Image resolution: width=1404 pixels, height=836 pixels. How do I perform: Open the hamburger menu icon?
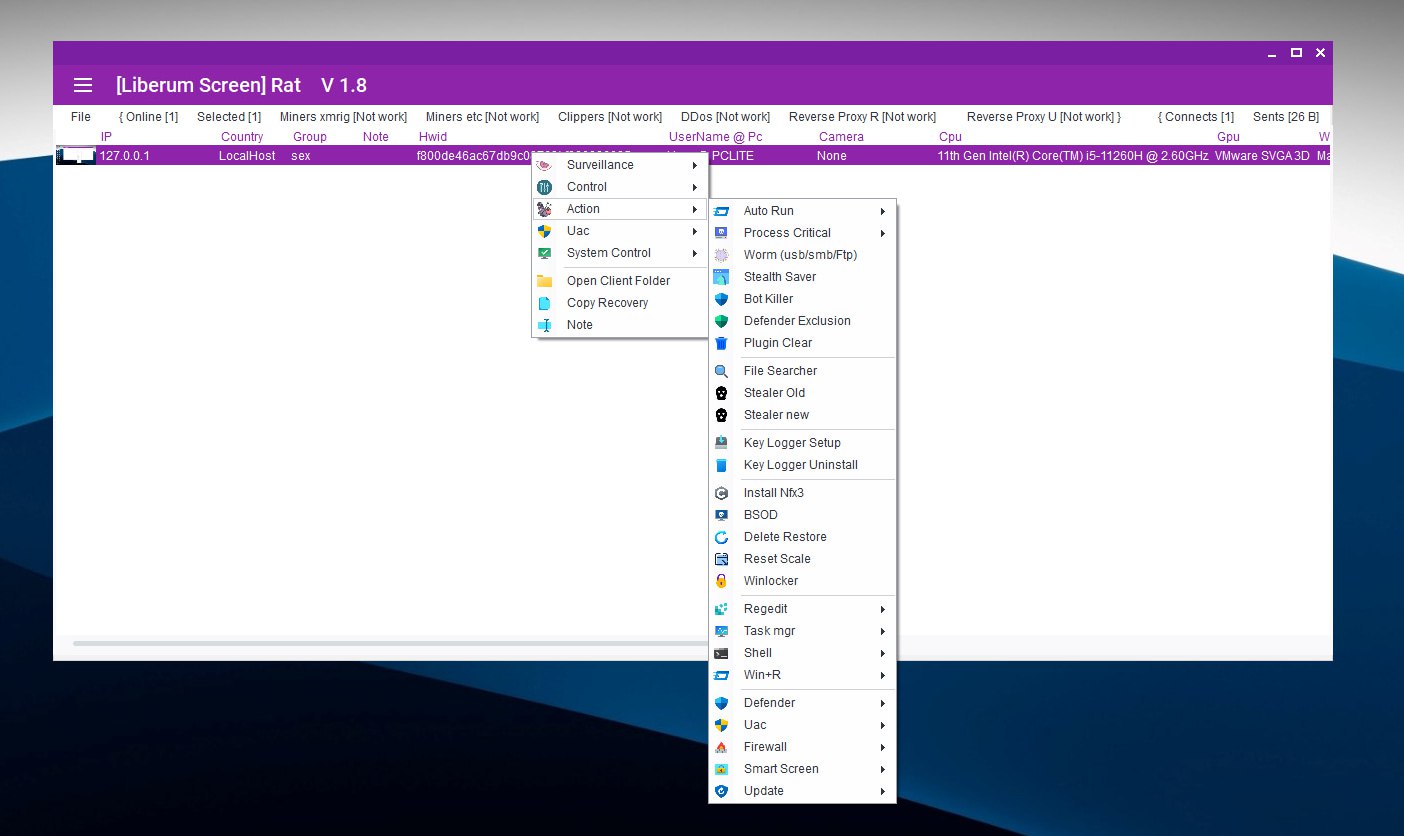coord(83,86)
